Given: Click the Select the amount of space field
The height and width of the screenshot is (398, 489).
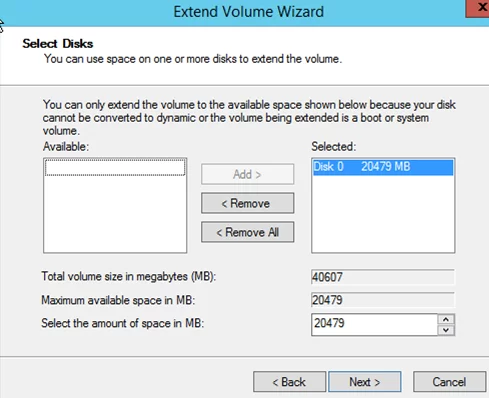Looking at the screenshot, I should click(x=374, y=324).
